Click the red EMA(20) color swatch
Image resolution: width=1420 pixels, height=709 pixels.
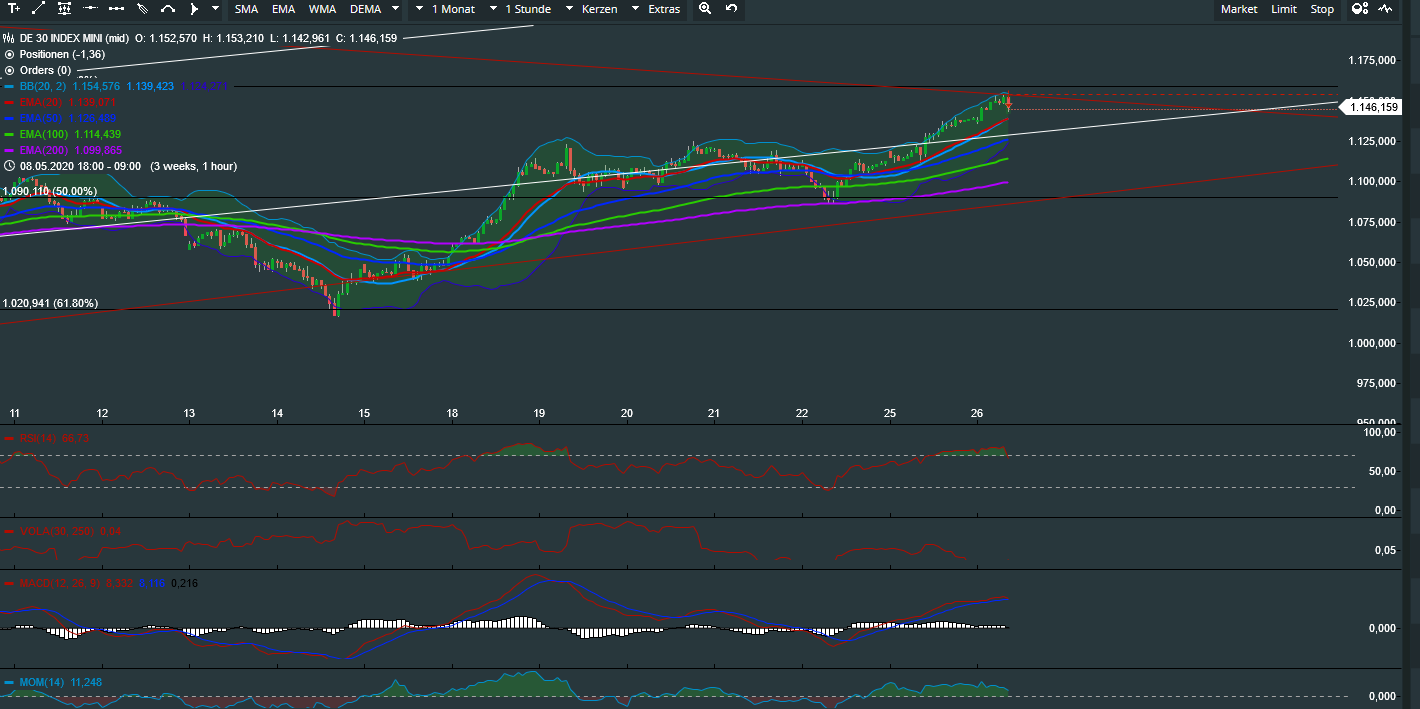[9, 102]
